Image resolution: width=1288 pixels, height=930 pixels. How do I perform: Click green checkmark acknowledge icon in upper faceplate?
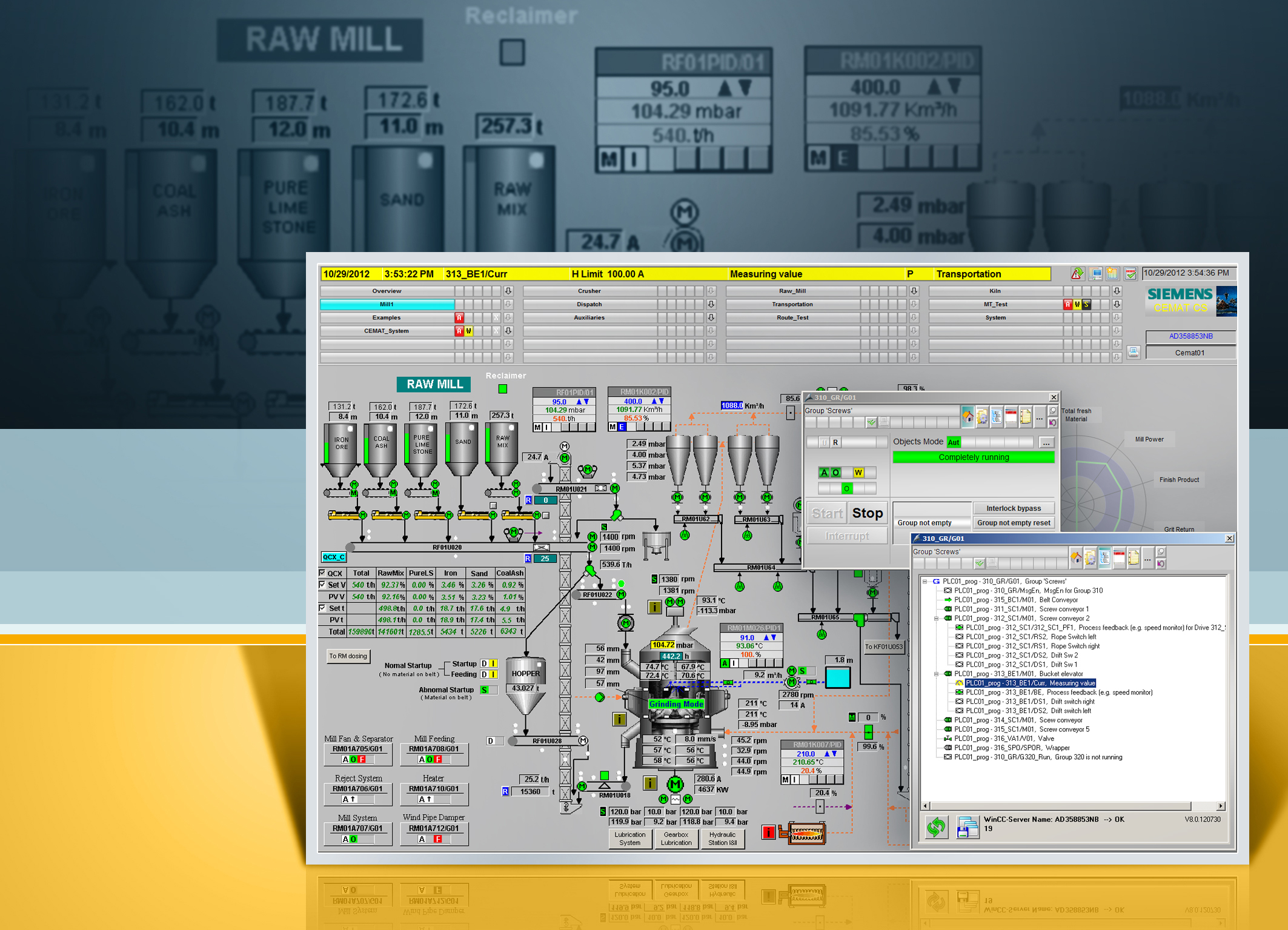coord(871,422)
